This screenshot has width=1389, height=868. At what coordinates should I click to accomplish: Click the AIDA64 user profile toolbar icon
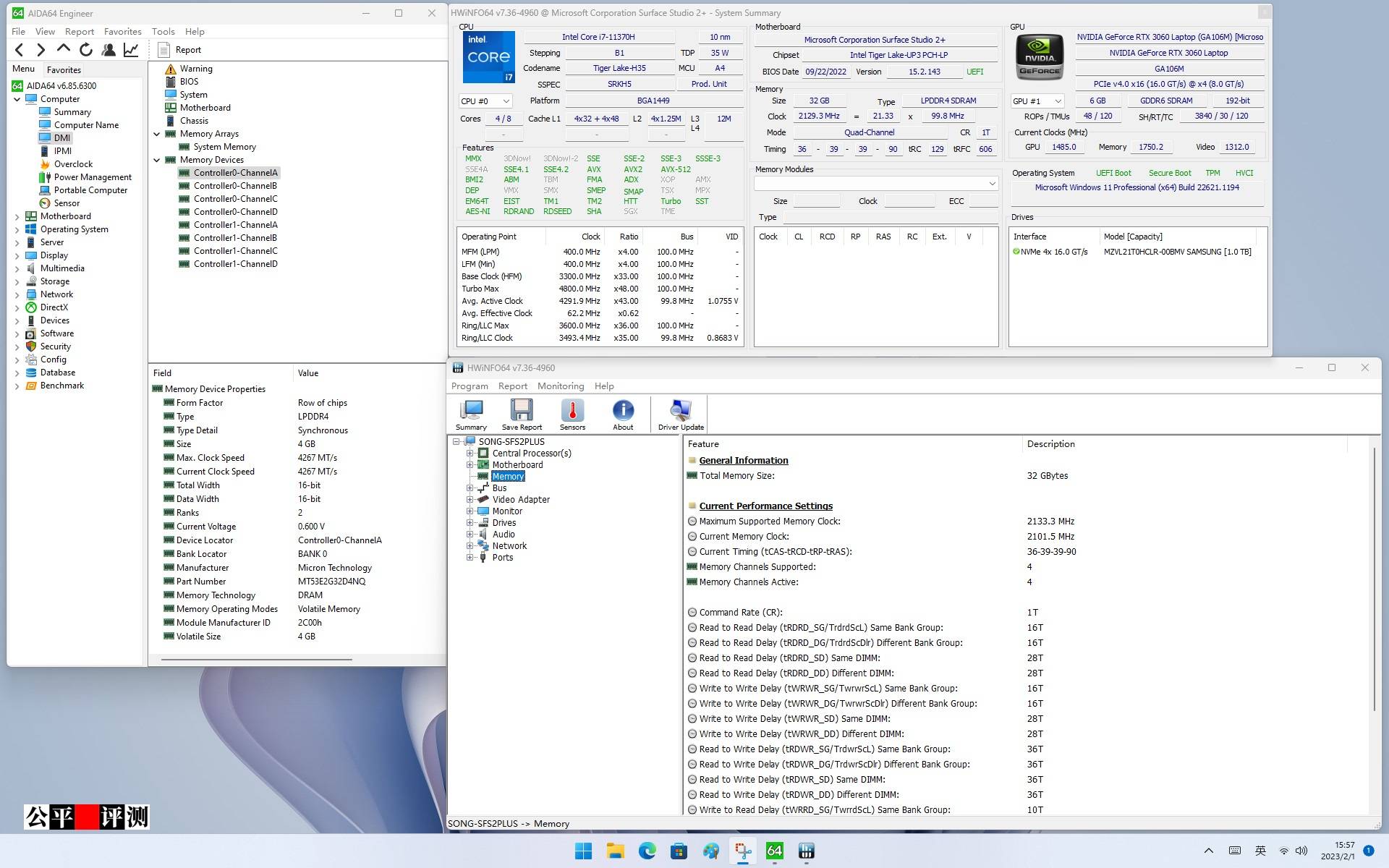(109, 50)
